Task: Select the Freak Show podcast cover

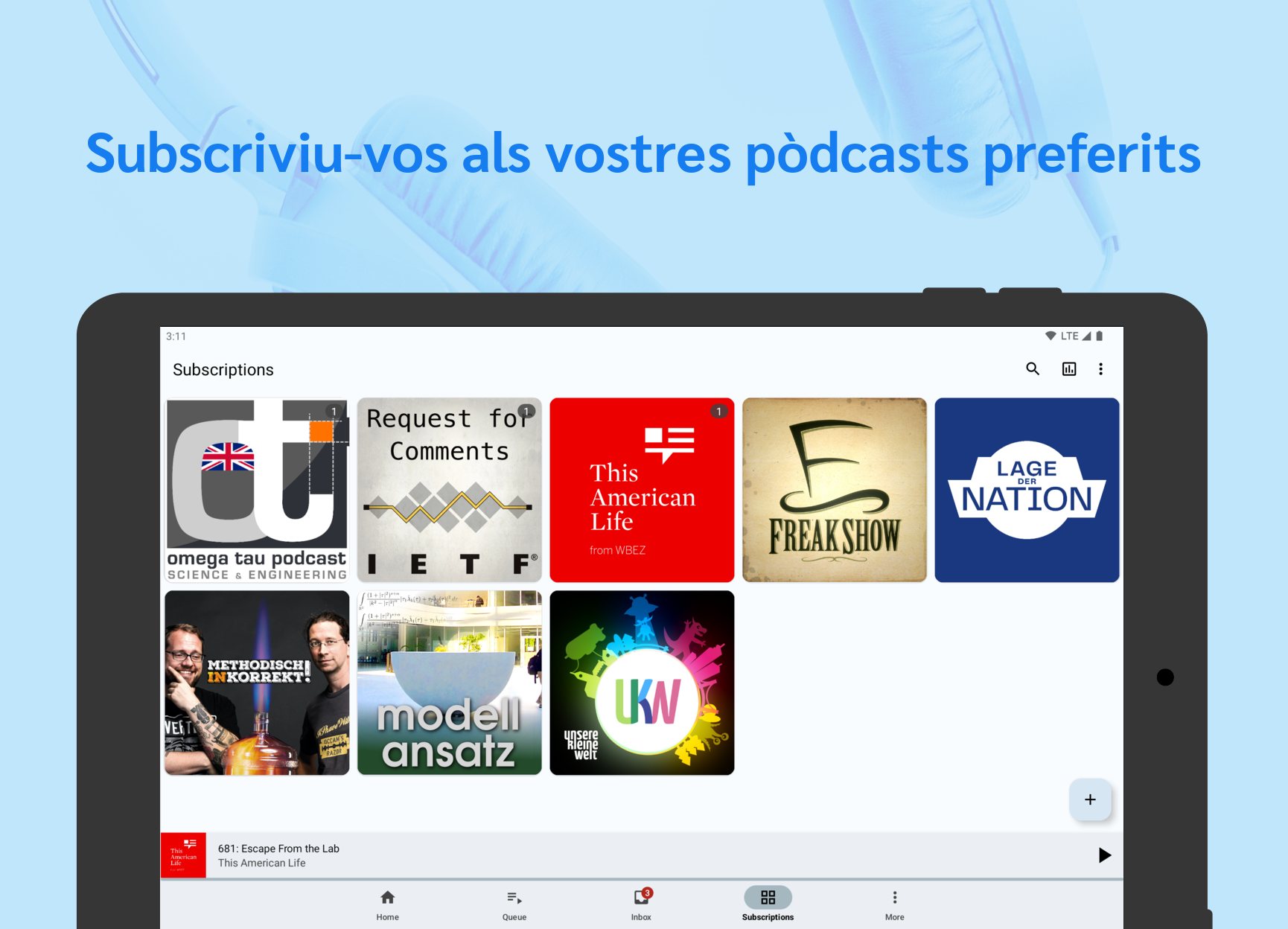Action: coord(834,490)
